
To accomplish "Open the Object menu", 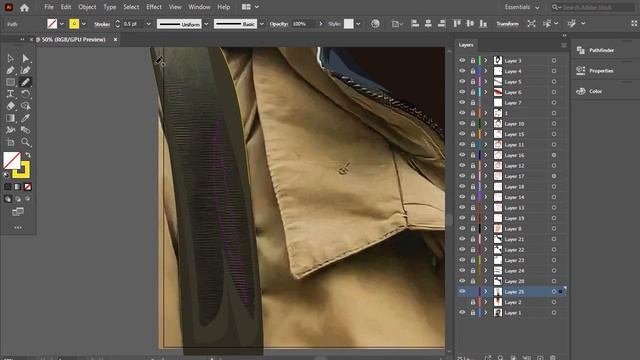I will tap(87, 7).
